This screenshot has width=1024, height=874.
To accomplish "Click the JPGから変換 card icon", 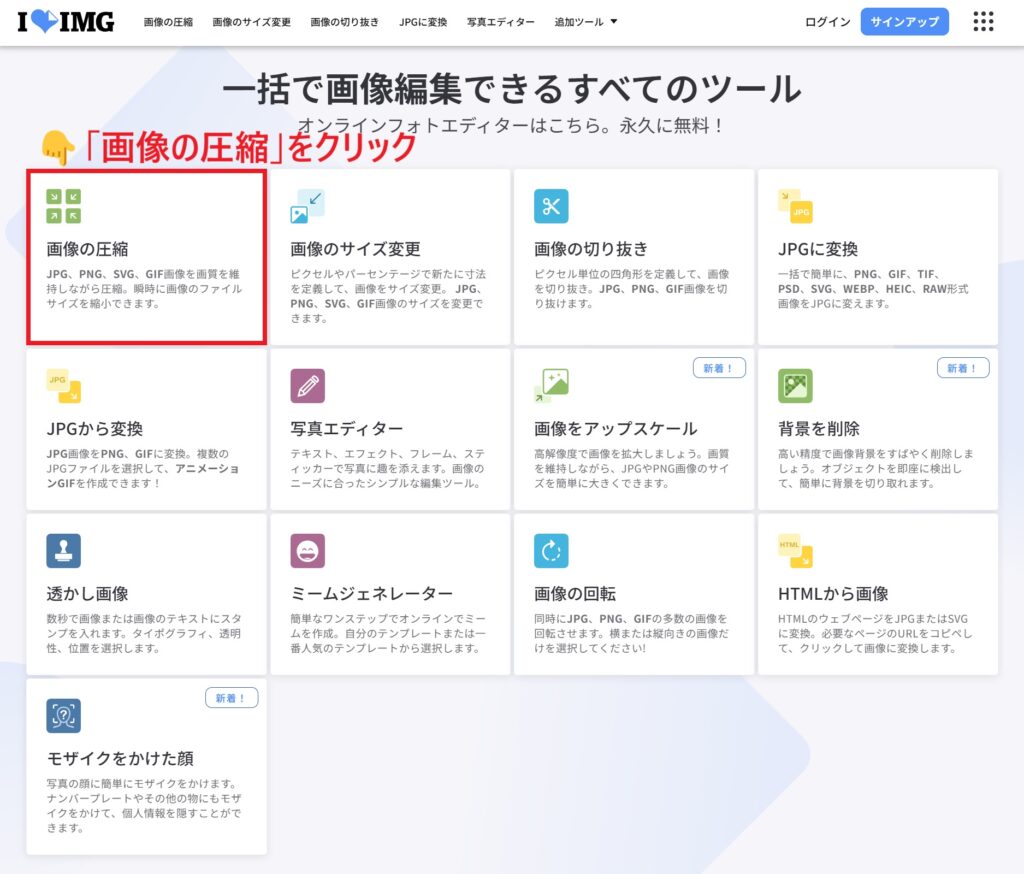I will click(63, 385).
